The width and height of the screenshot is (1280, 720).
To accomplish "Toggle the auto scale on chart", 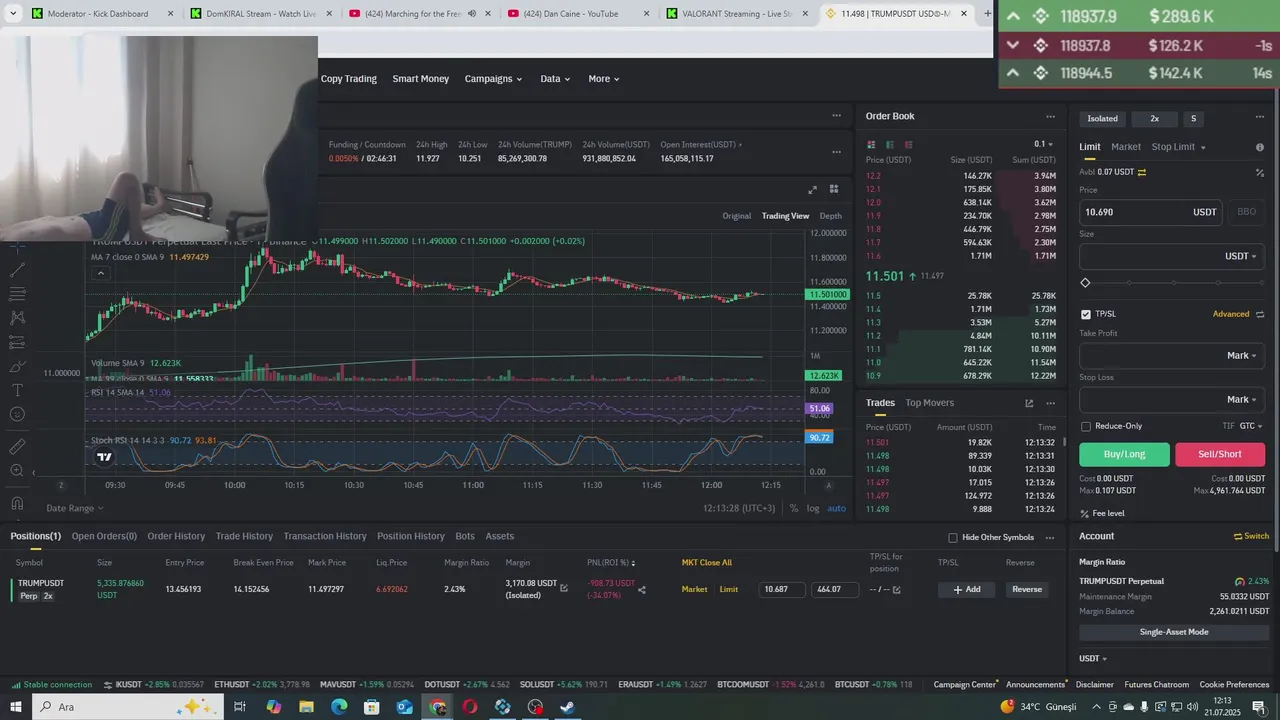I will pos(836,508).
